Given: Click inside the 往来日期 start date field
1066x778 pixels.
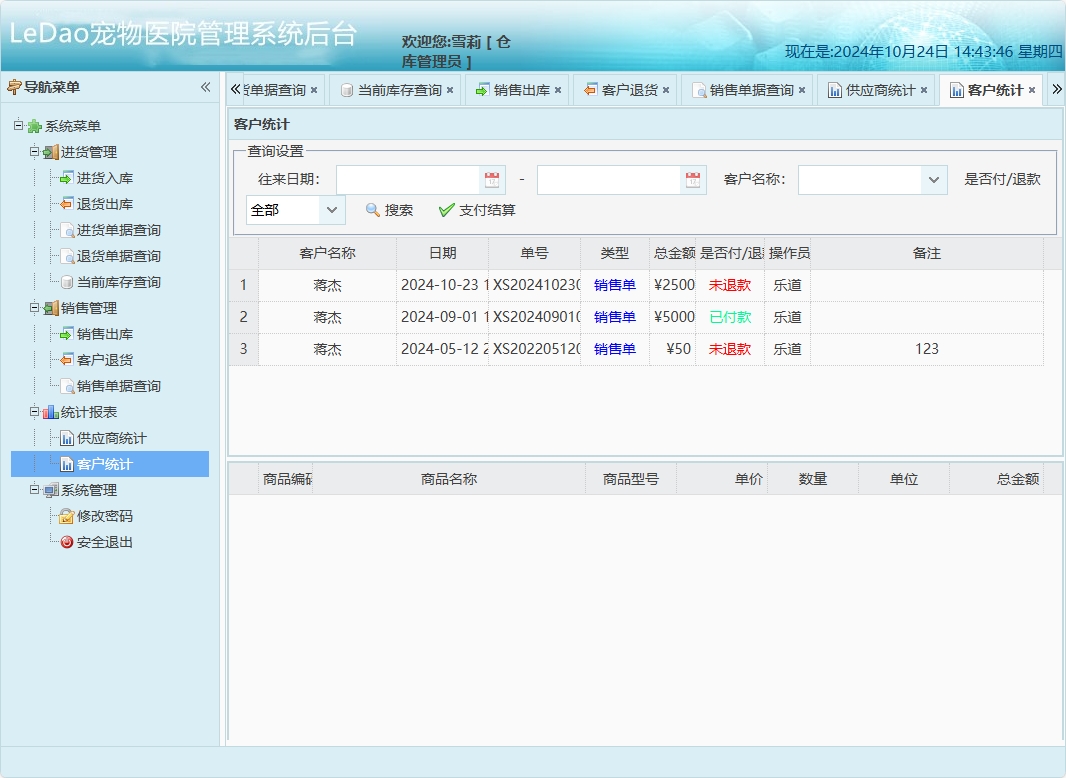Looking at the screenshot, I should 410,179.
